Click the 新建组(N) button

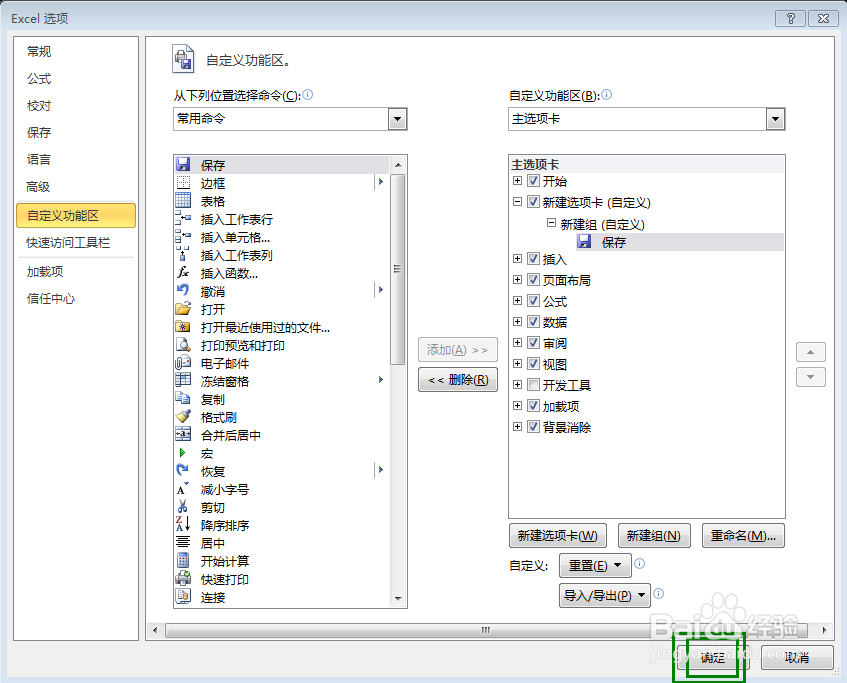pyautogui.click(x=654, y=535)
